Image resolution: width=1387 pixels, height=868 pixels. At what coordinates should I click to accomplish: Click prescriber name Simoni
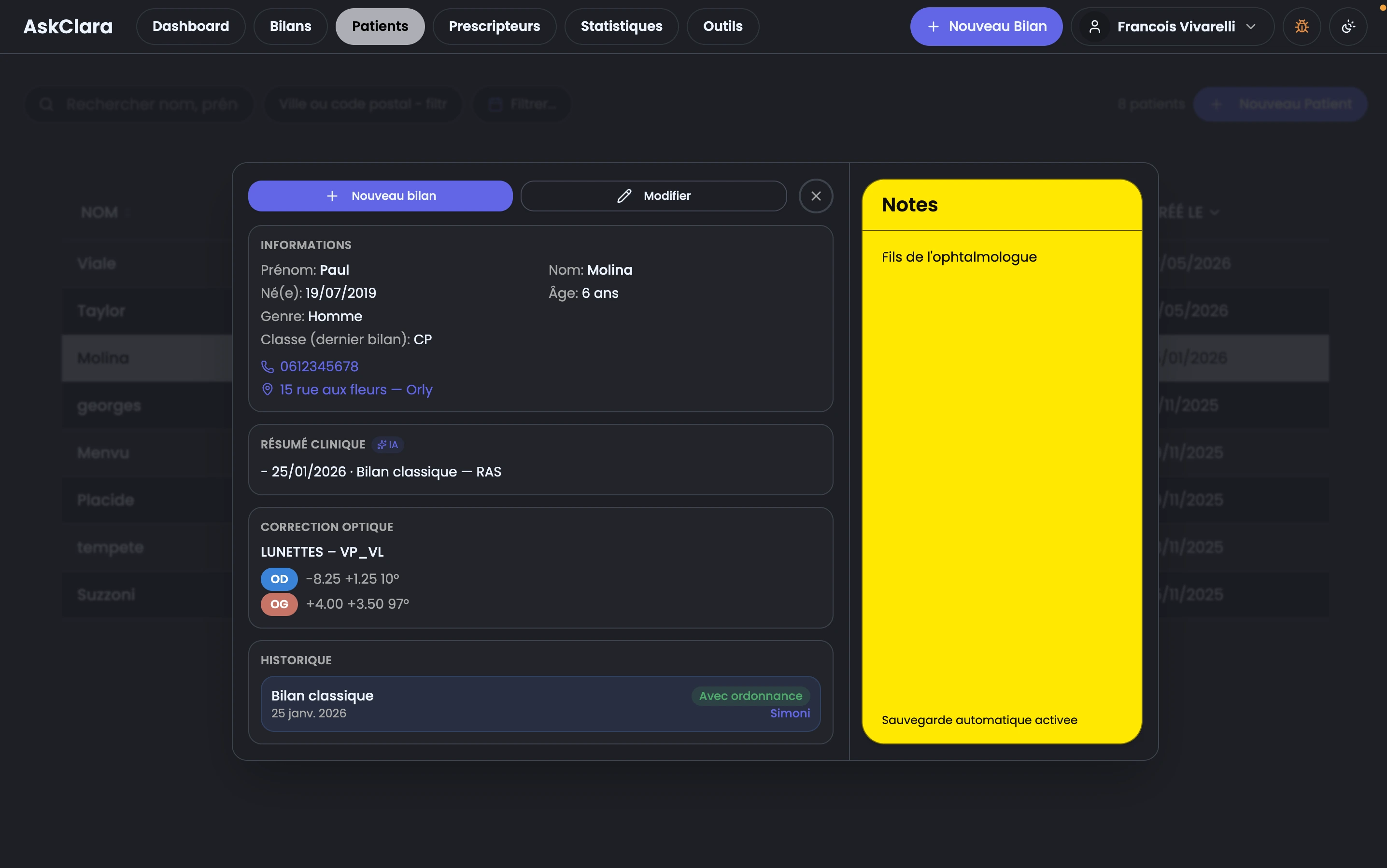tap(790, 713)
